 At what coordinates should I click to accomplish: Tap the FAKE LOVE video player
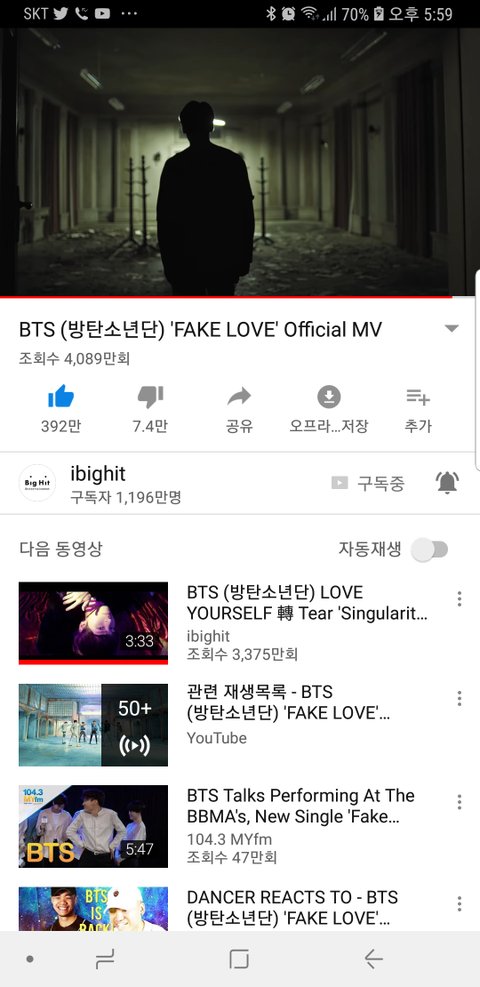click(x=240, y=161)
